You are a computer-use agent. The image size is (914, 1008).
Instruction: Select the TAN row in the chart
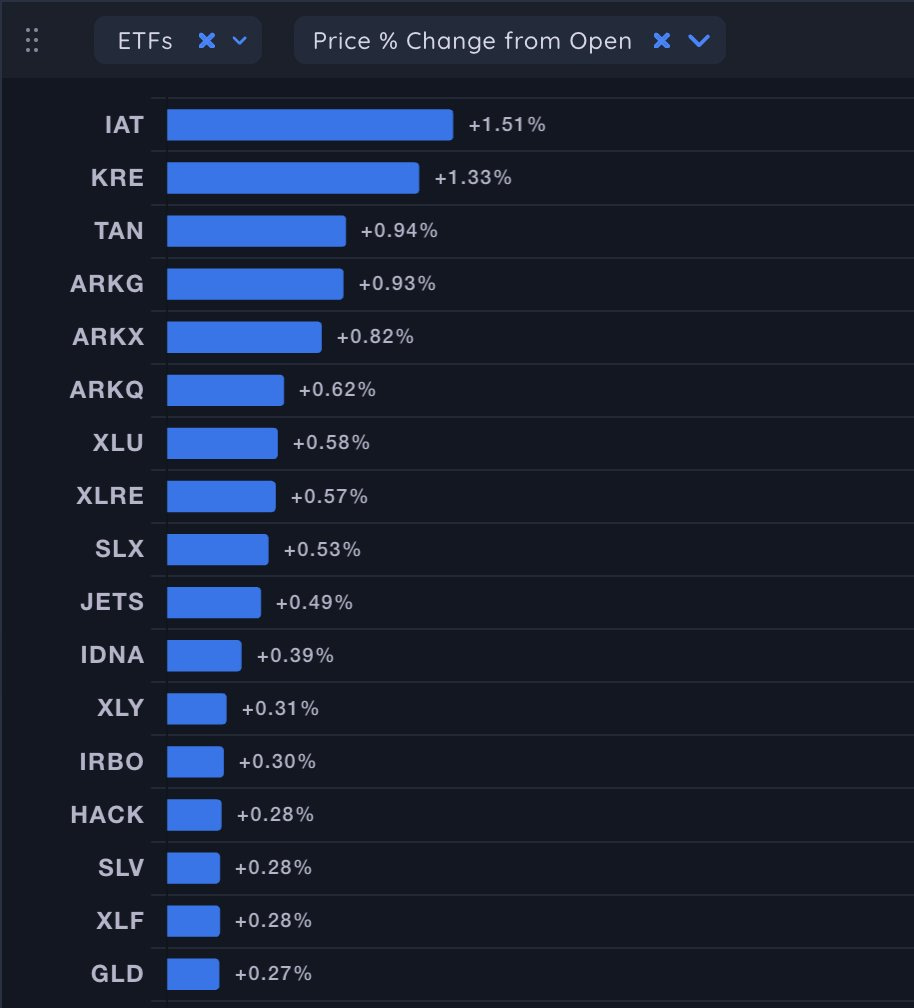coord(255,230)
